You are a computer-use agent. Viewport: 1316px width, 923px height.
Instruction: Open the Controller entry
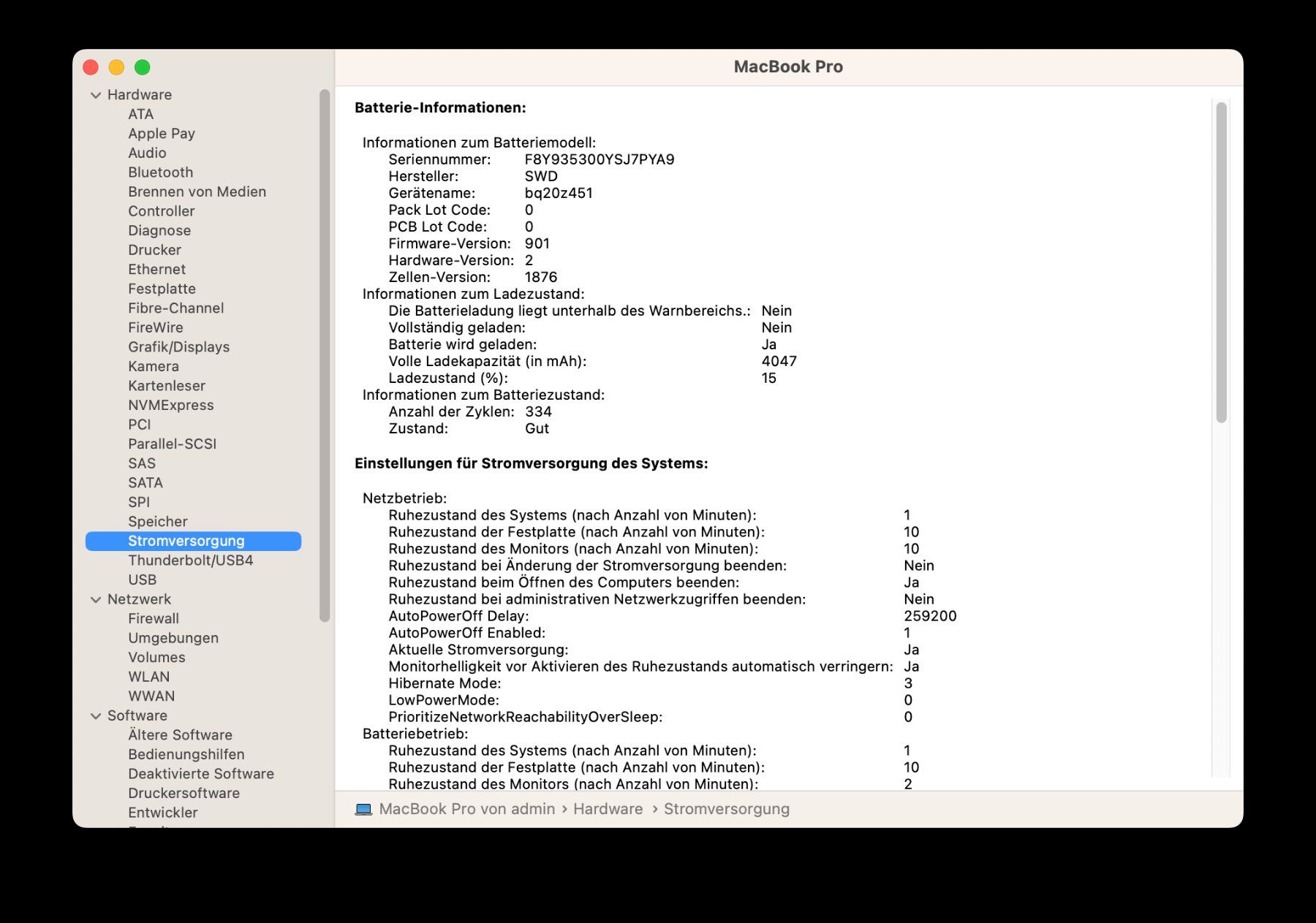click(x=162, y=211)
